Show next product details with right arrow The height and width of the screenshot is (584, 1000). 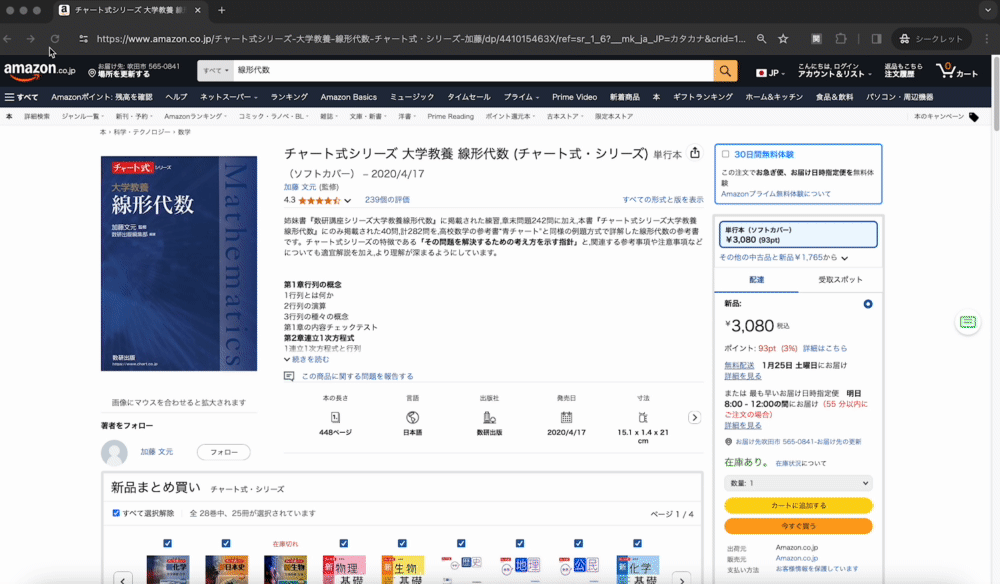(x=695, y=418)
